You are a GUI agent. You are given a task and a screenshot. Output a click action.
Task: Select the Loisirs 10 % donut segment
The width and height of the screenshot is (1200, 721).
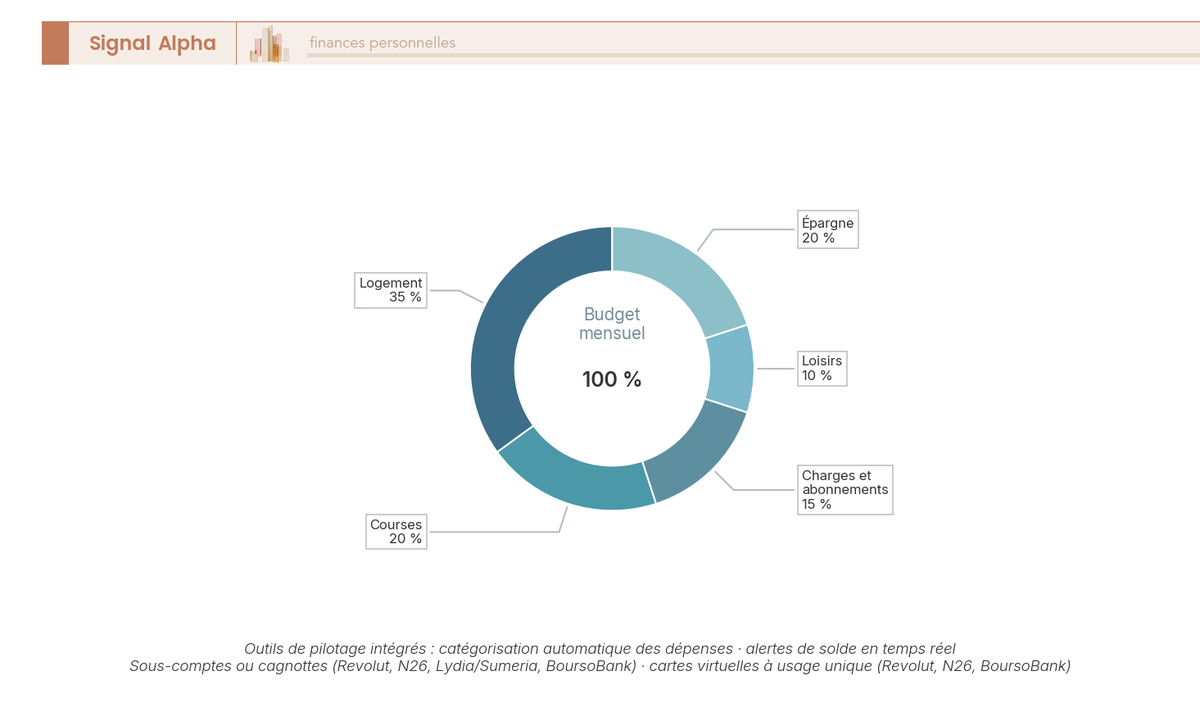point(732,368)
